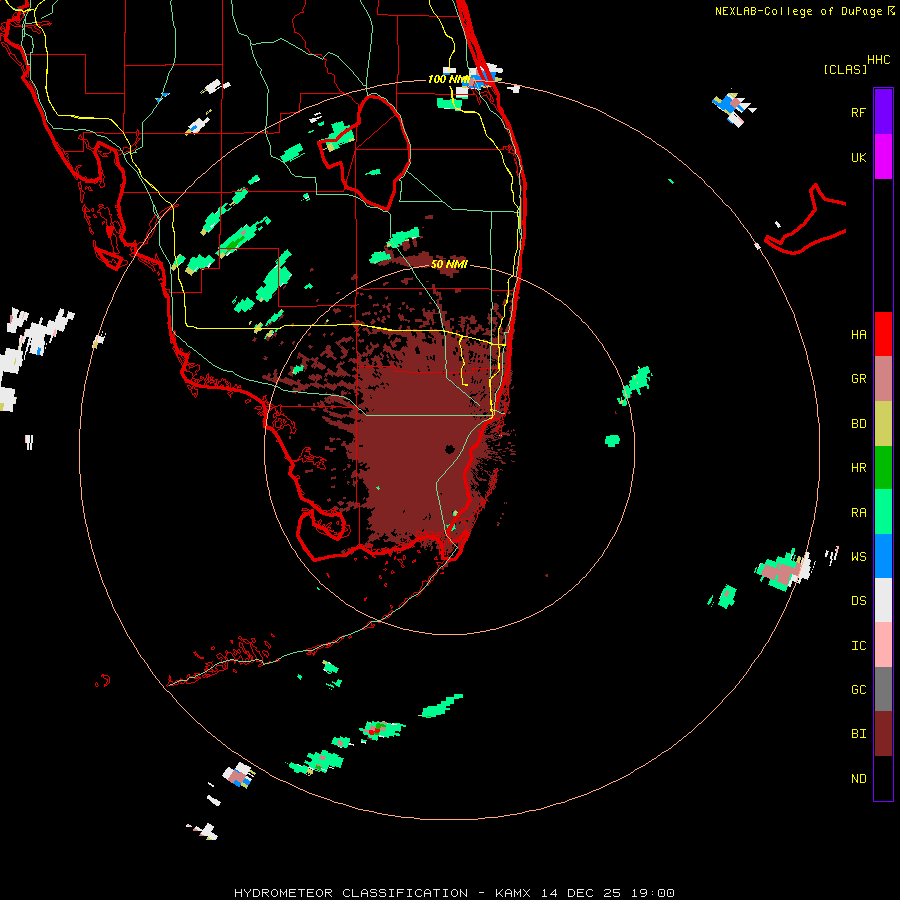900x900 pixels.
Task: Click the NEXLAB-College of DuPage credit text
Action: [798, 11]
